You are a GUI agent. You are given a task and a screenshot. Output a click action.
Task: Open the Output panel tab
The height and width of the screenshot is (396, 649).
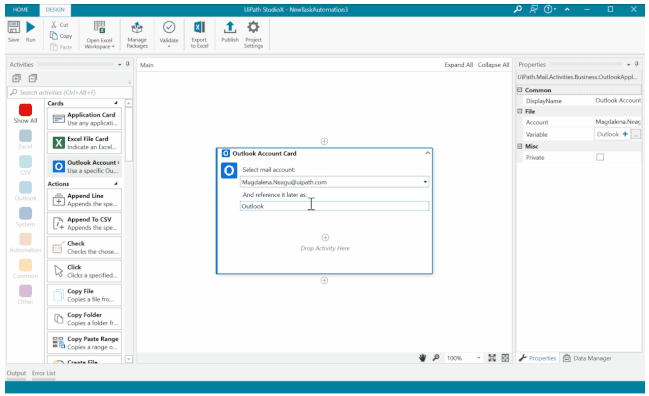coord(16,373)
